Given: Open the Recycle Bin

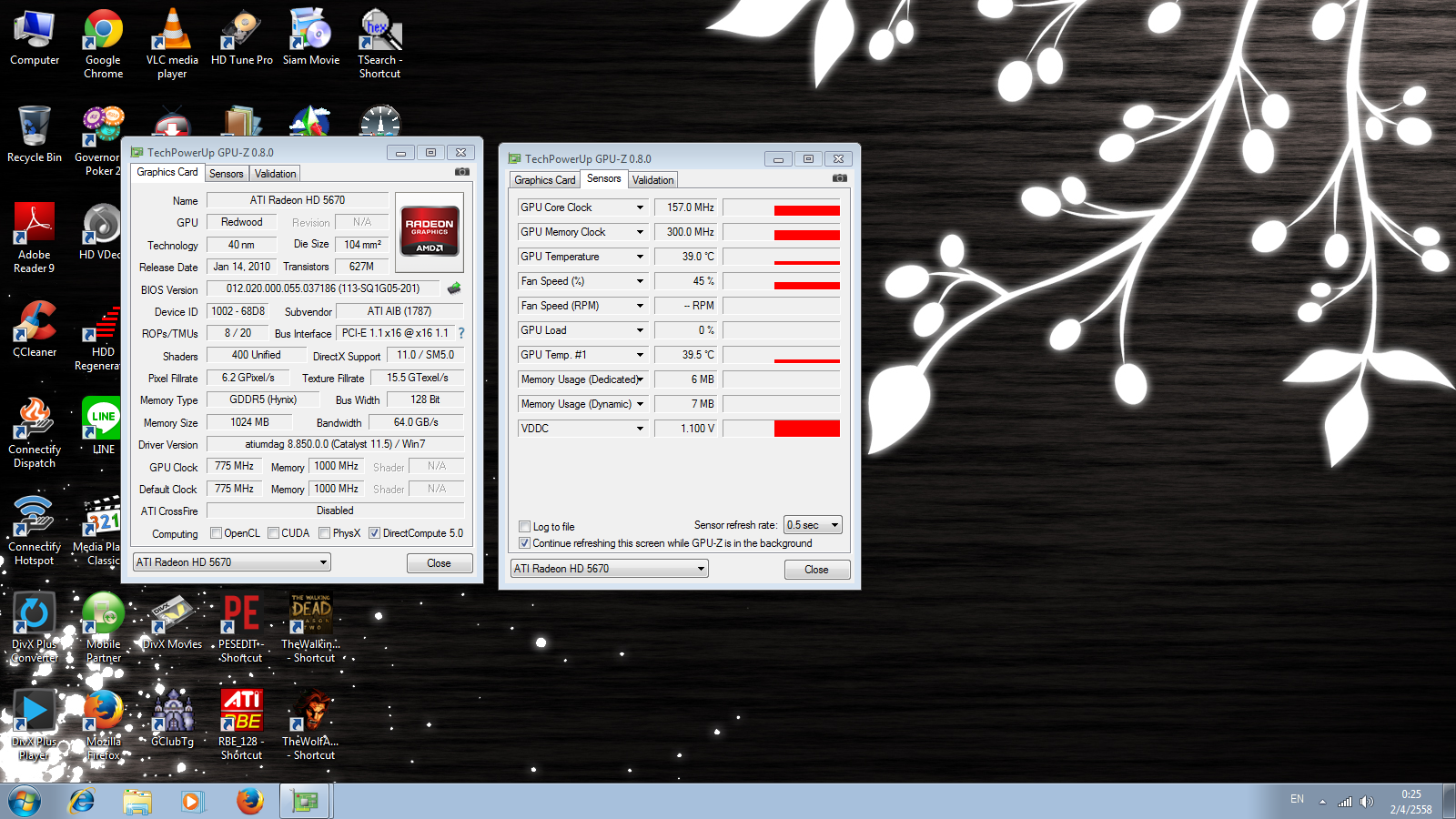Looking at the screenshot, I should (x=35, y=135).
